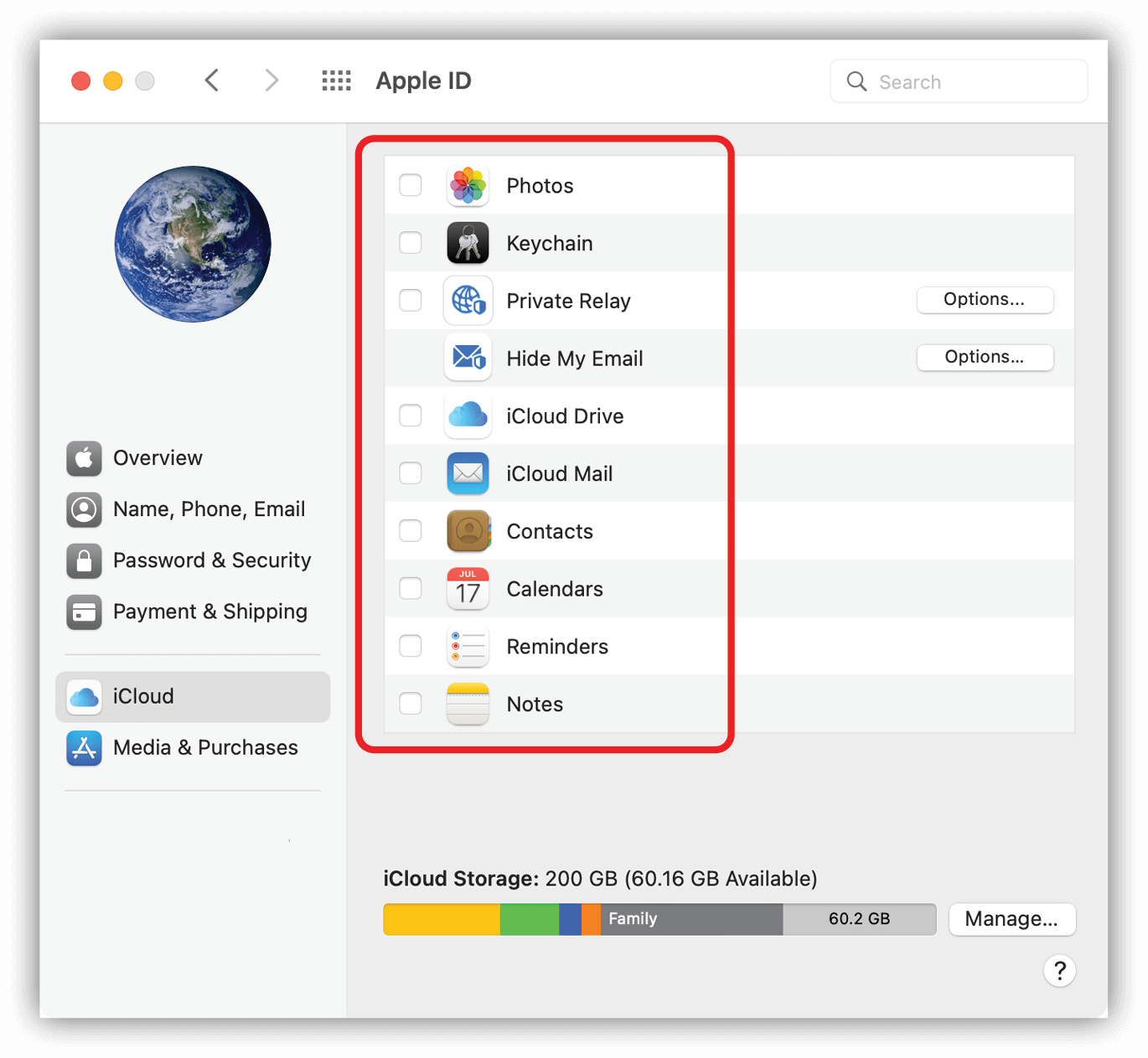Click the iCloud Drive cloud icon
This screenshot has height=1058, width=1148.
tap(468, 415)
